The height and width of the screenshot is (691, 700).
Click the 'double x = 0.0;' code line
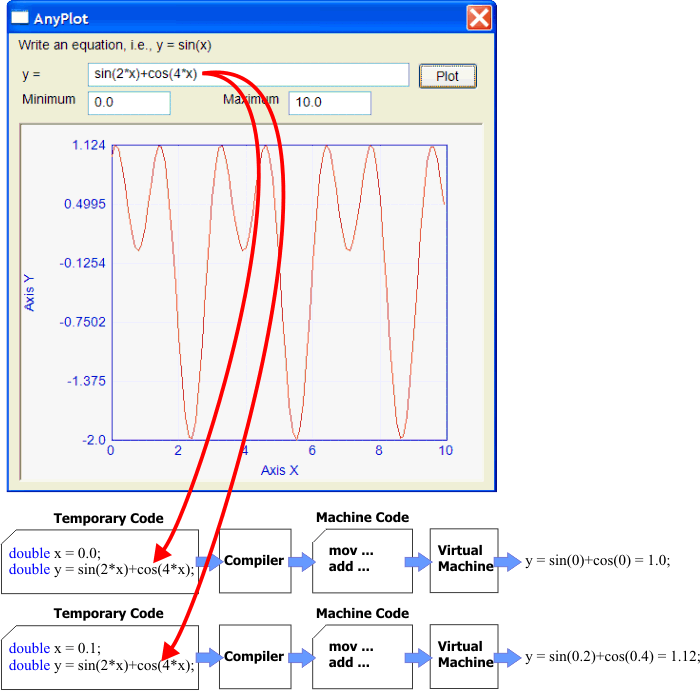[55, 554]
